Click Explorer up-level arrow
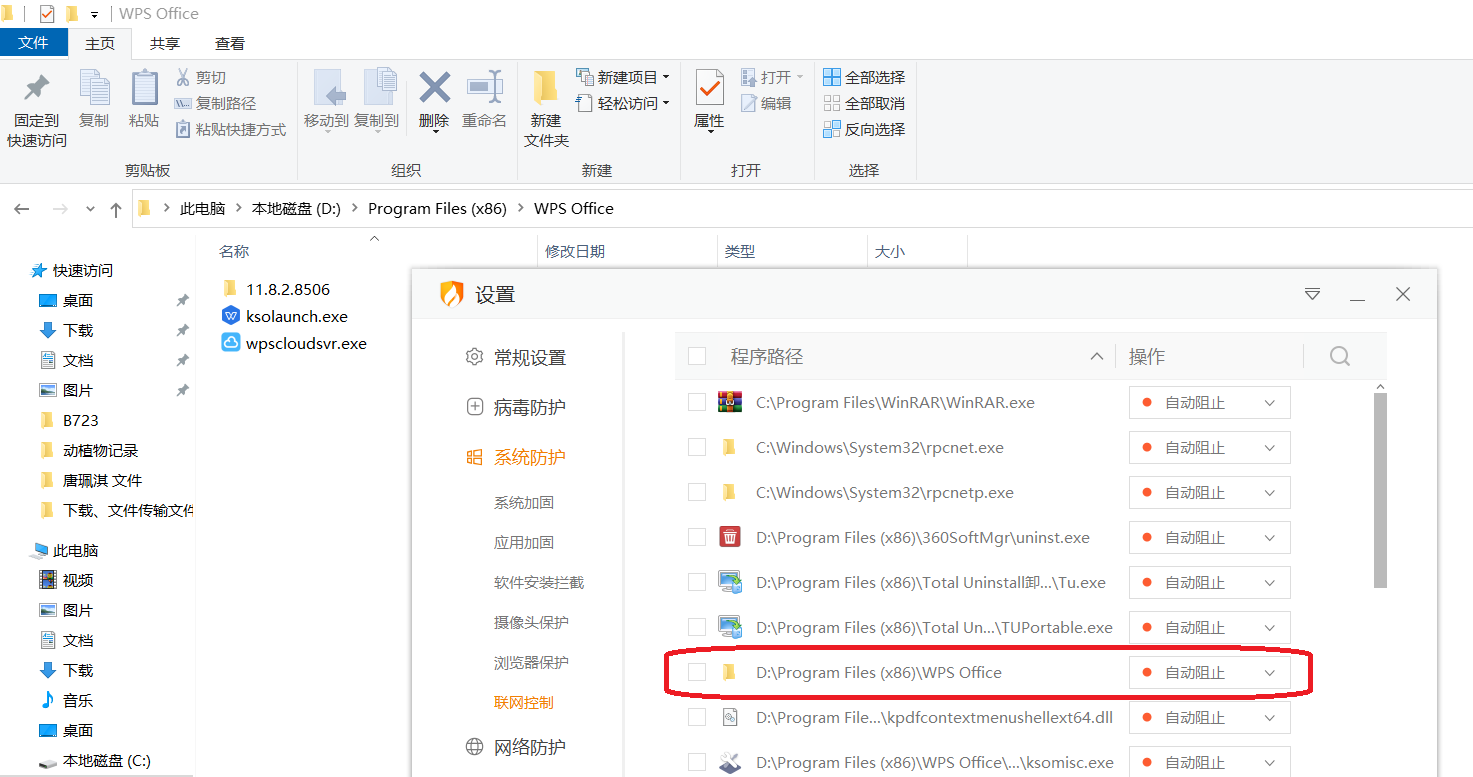This screenshot has height=777, width=1473. (x=116, y=209)
